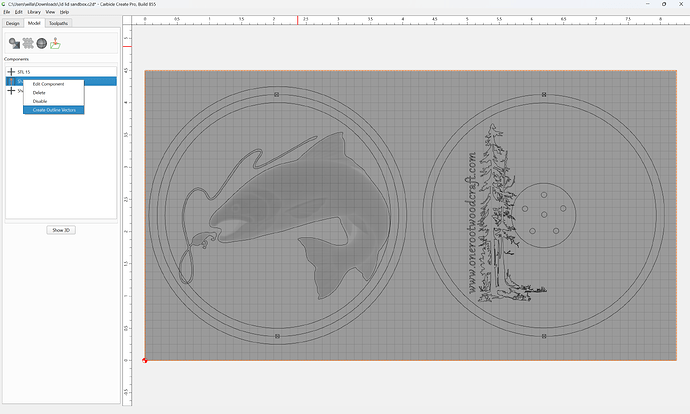Choose Edit Component from context menu
The image size is (690, 414).
48,84
